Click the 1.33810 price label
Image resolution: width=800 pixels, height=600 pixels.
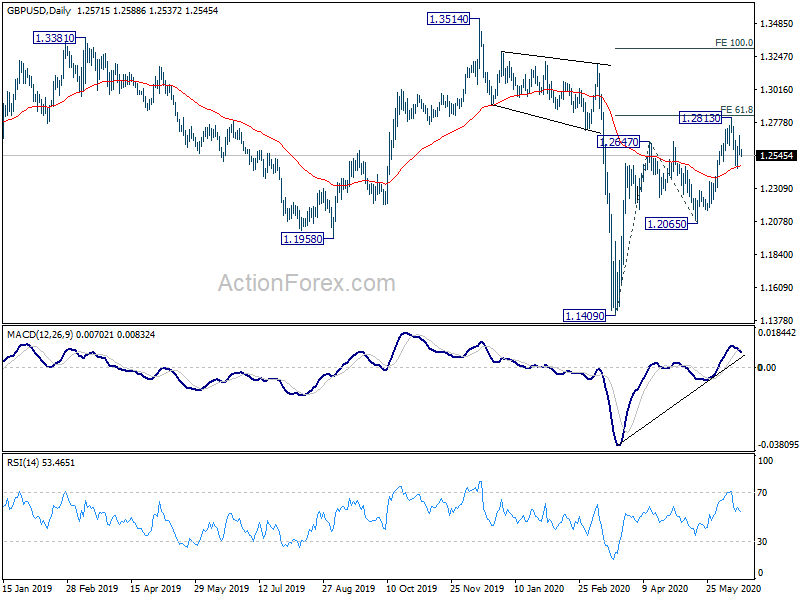[x=55, y=38]
